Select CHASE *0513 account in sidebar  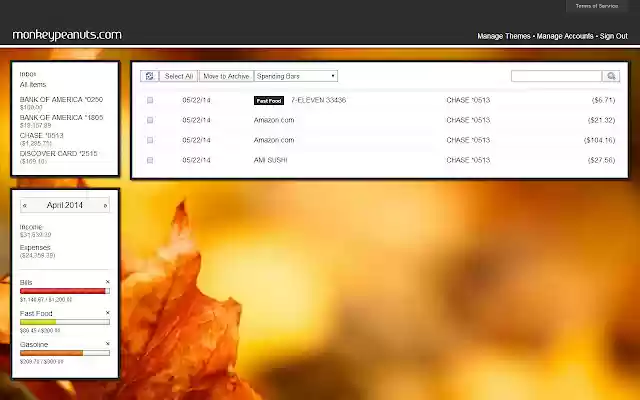pos(42,136)
